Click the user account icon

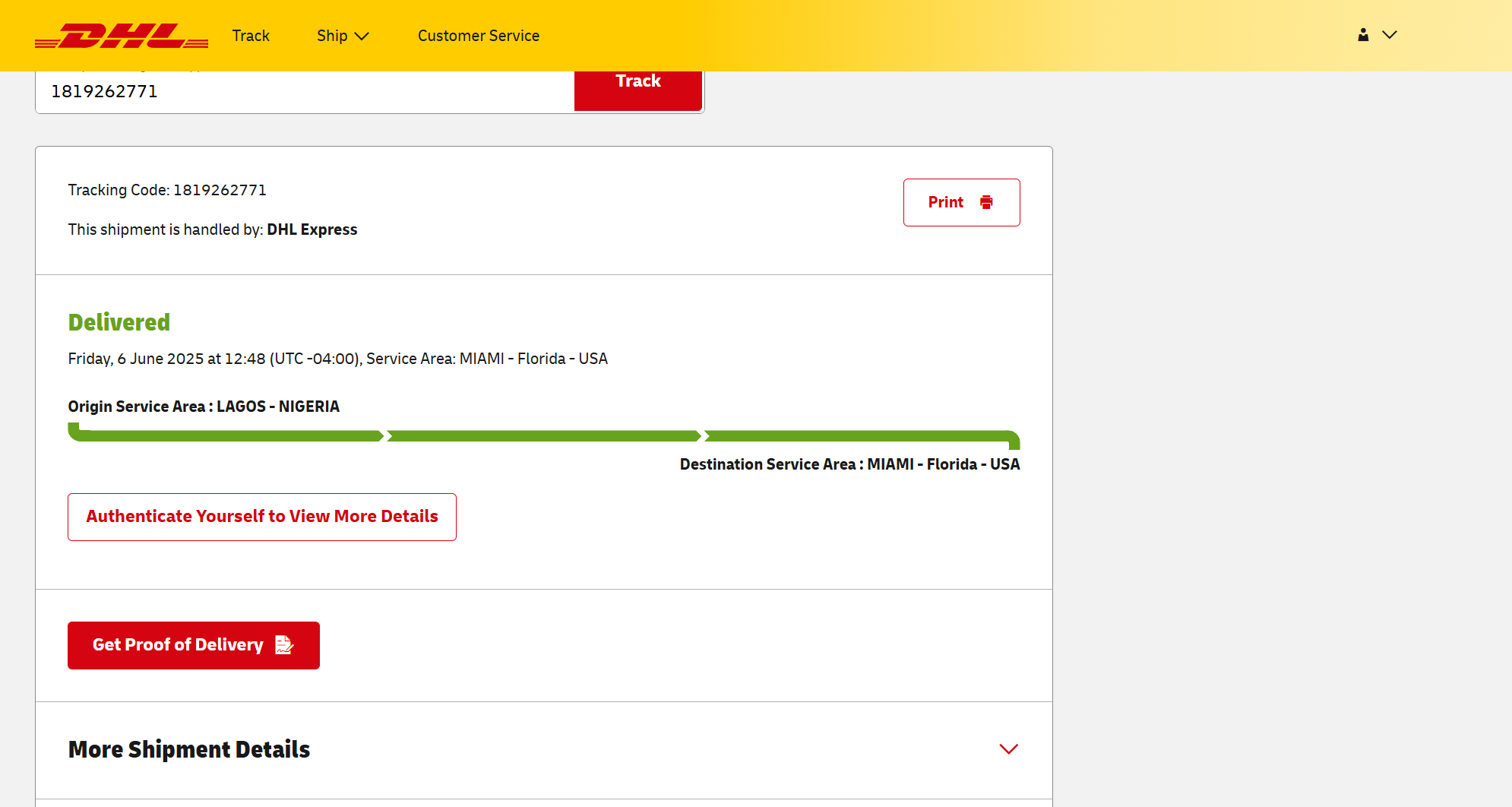[1363, 35]
